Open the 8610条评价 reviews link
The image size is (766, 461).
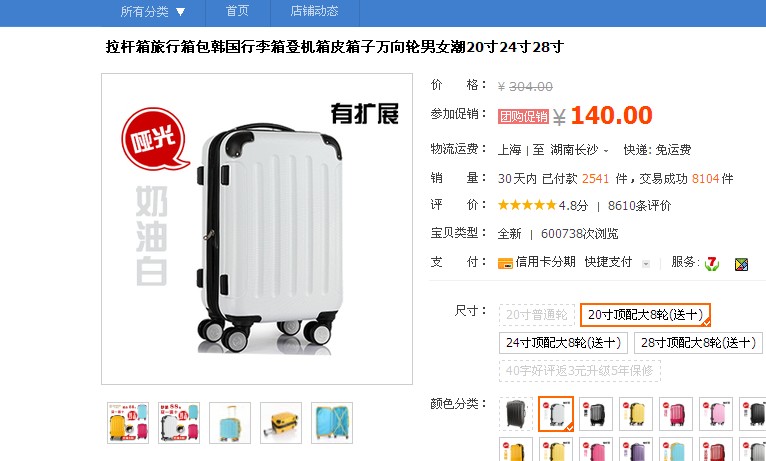[639, 206]
